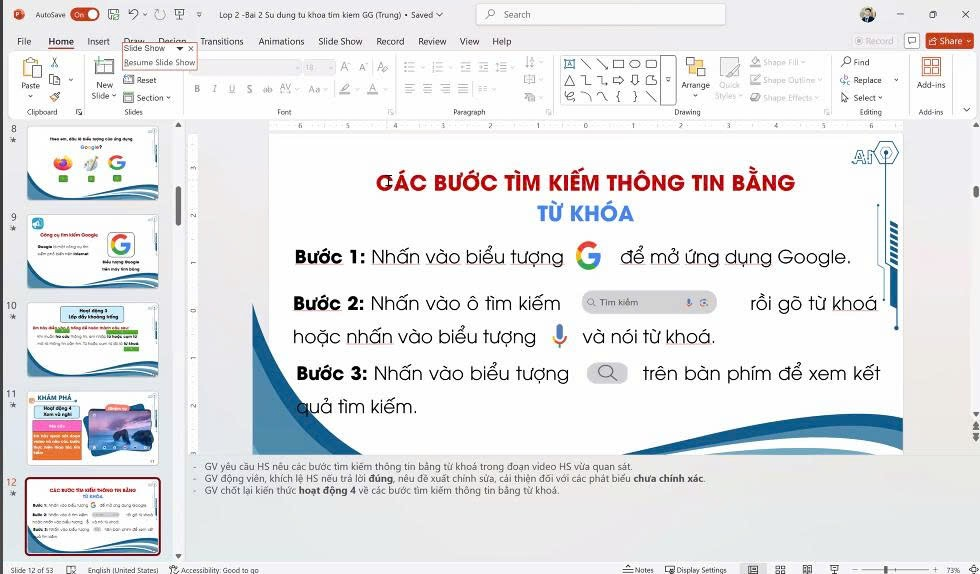980x574 pixels.
Task: Turn off the AutoSave toggle
Action: click(x=84, y=14)
